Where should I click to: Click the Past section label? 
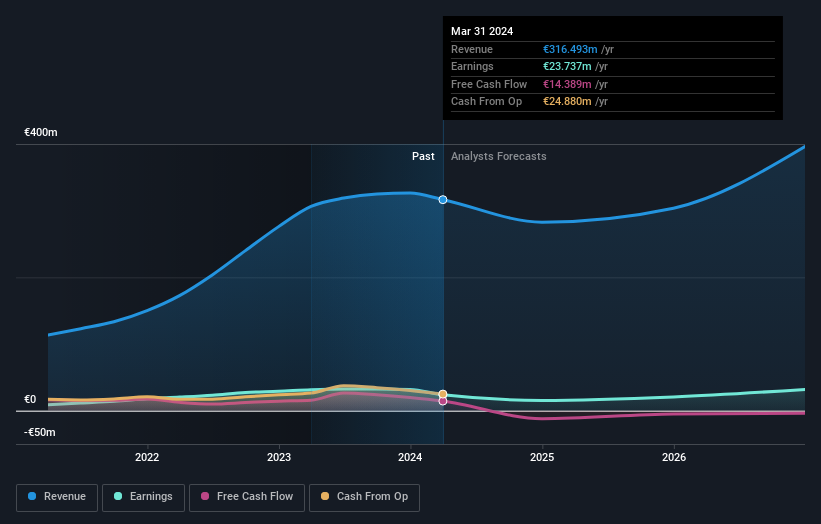423,156
